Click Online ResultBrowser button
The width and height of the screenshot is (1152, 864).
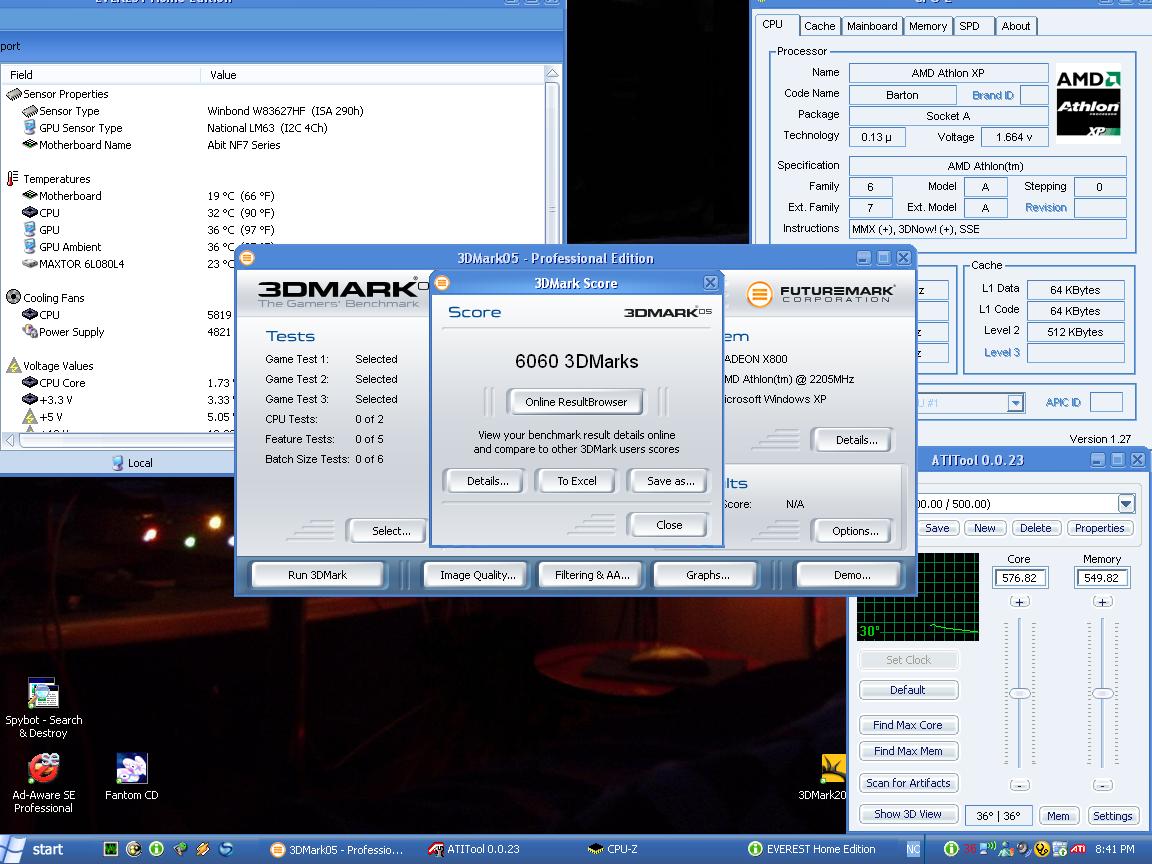pyautogui.click(x=576, y=402)
